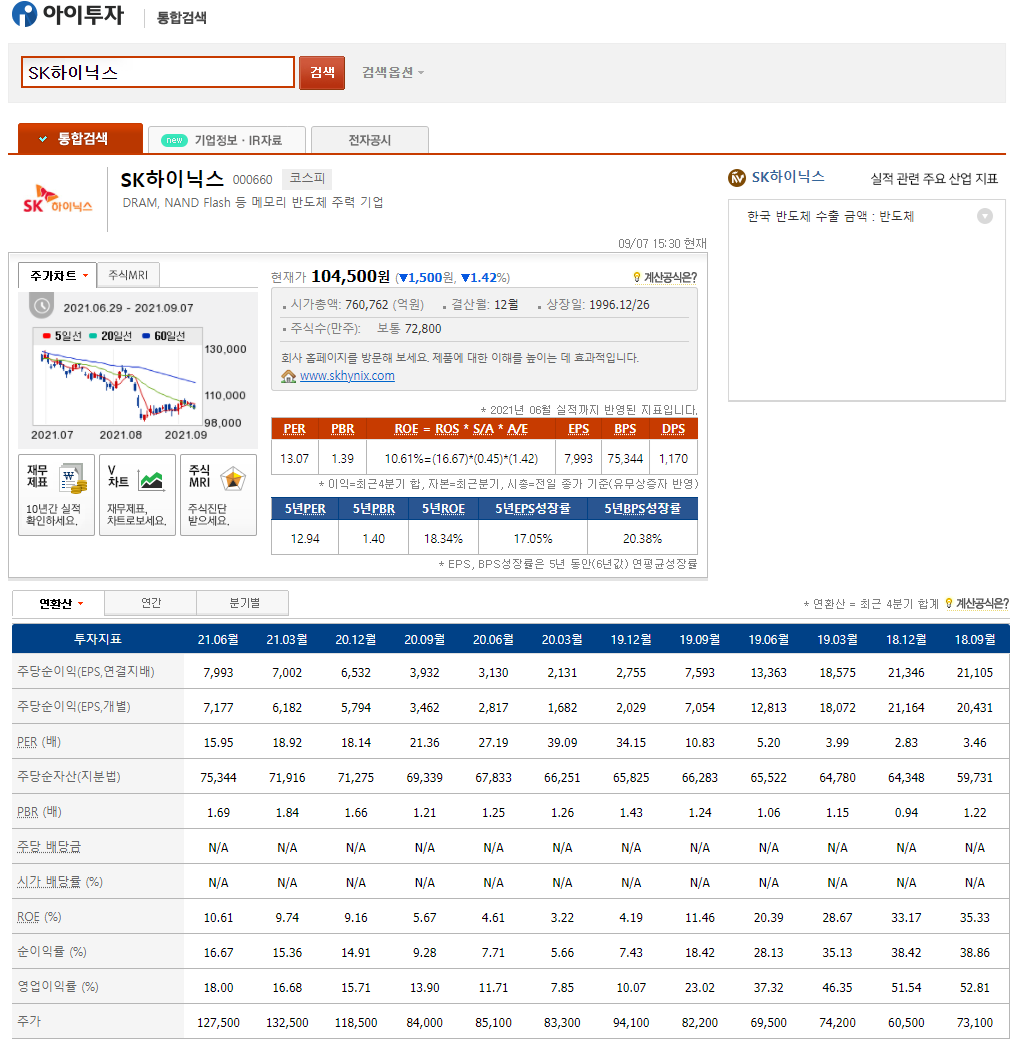This screenshot has height=1046, width=1021.
Task: Click the 21.06월 column header
Action: [x=218, y=639]
